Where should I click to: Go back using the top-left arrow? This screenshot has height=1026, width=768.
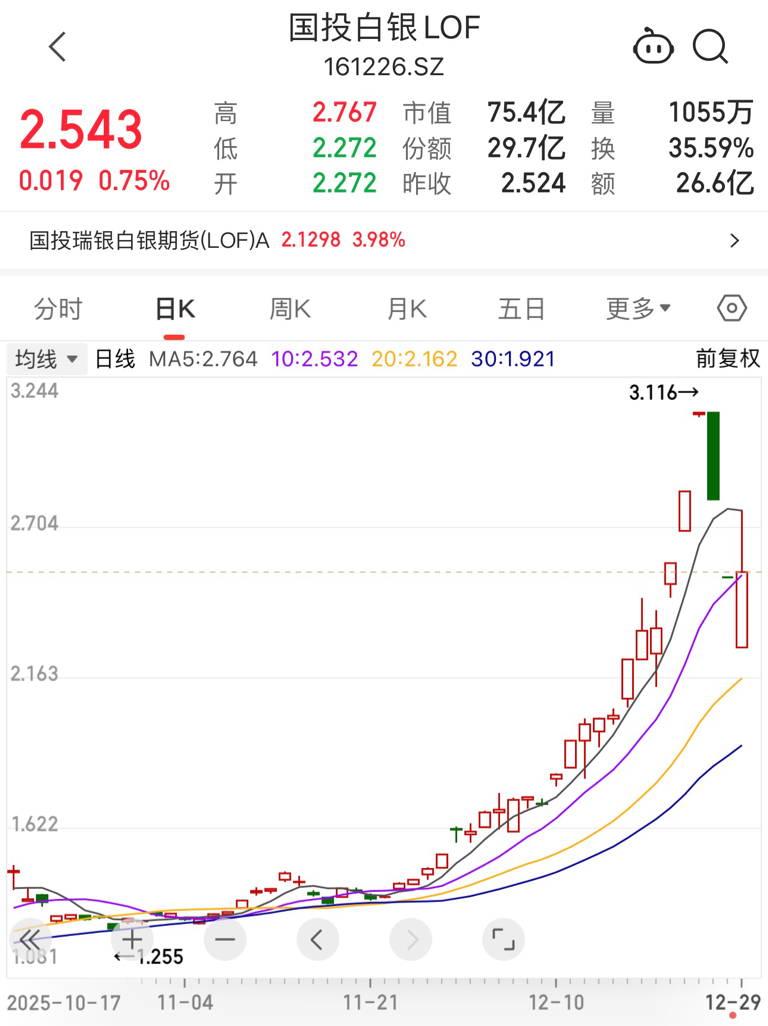[x=58, y=46]
